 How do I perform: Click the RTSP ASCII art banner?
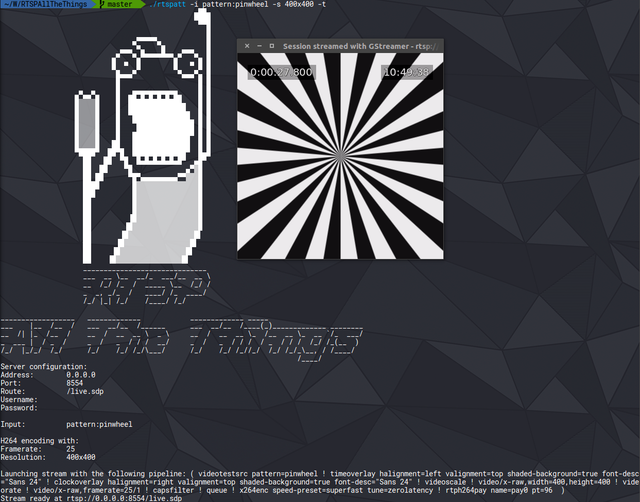pos(146,287)
